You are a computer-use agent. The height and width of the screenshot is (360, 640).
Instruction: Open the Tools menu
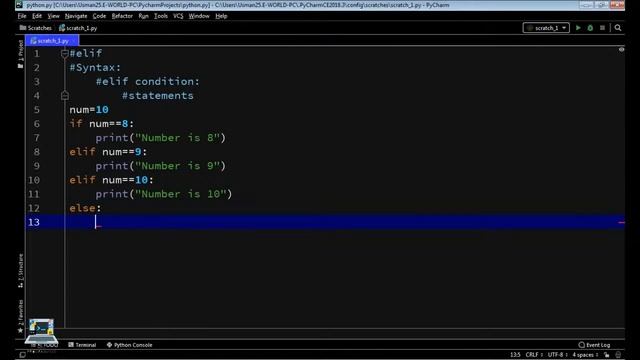point(161,16)
